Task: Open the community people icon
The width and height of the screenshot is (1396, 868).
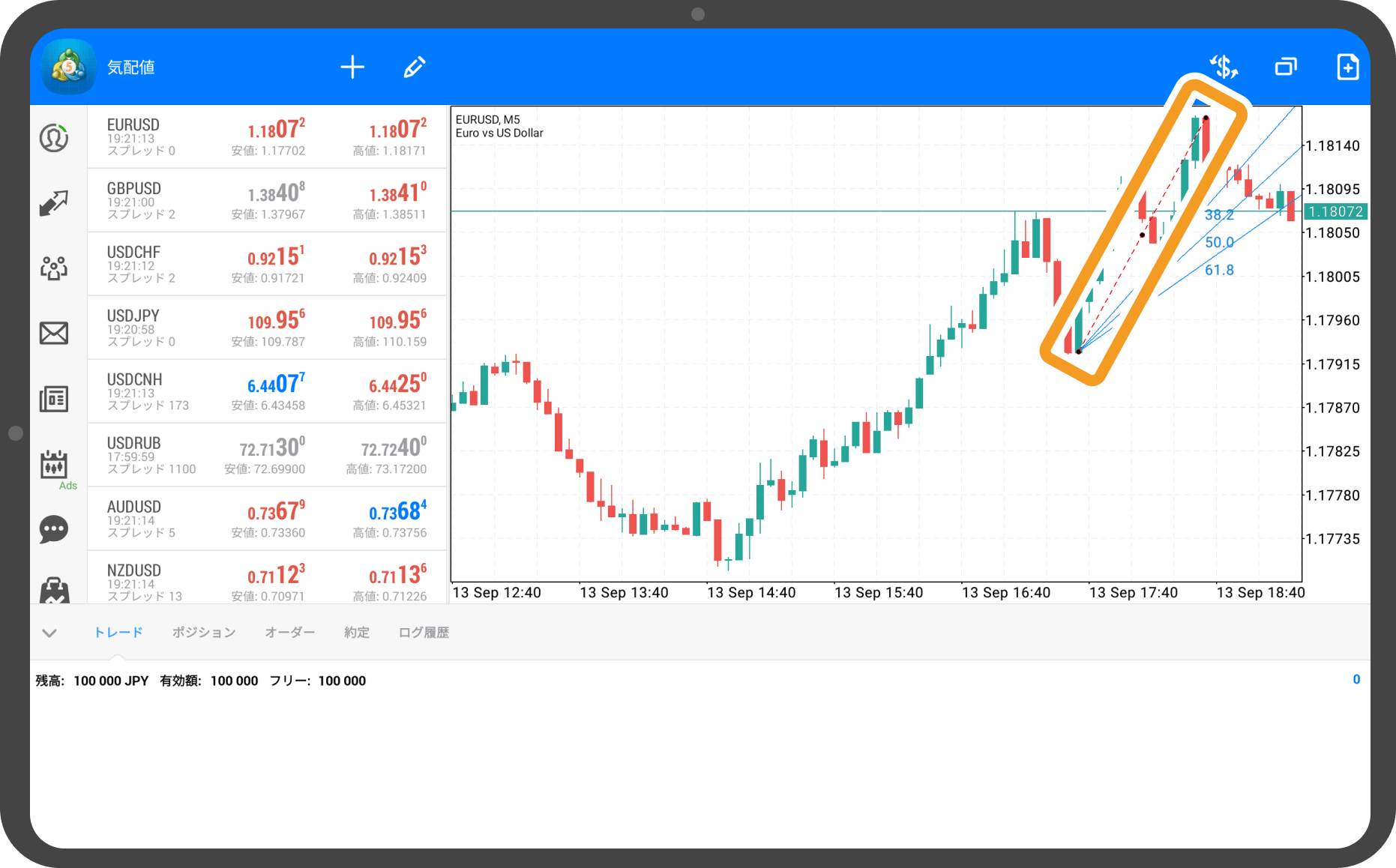Action: pos(54,268)
